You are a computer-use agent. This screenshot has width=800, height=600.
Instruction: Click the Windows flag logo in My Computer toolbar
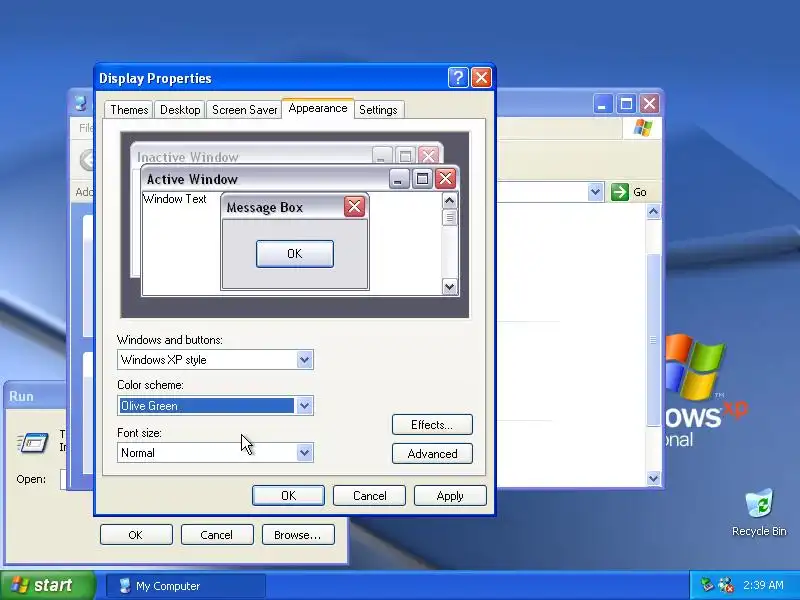(643, 128)
